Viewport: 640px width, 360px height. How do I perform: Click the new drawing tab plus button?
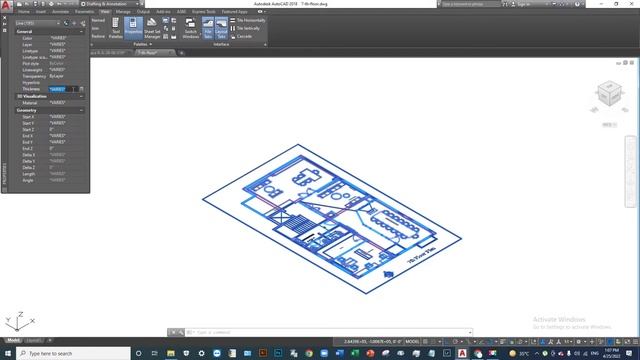pos(182,53)
